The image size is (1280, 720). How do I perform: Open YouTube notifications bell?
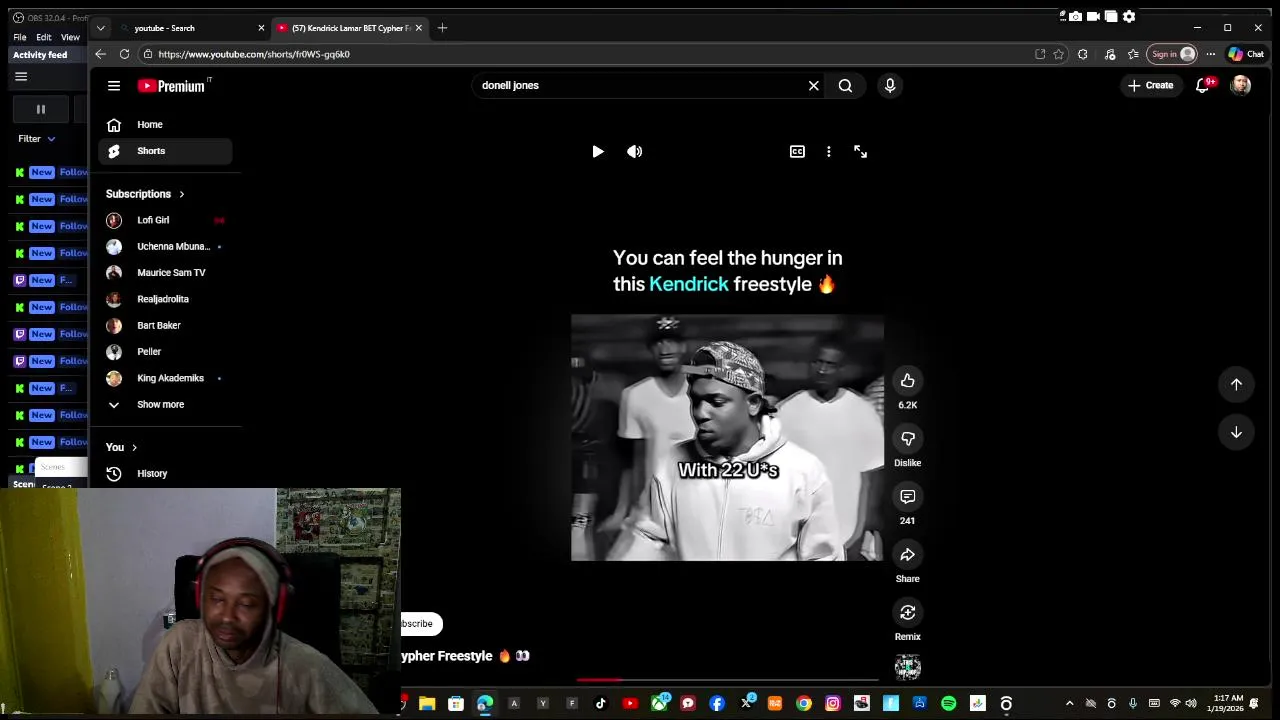1203,86
